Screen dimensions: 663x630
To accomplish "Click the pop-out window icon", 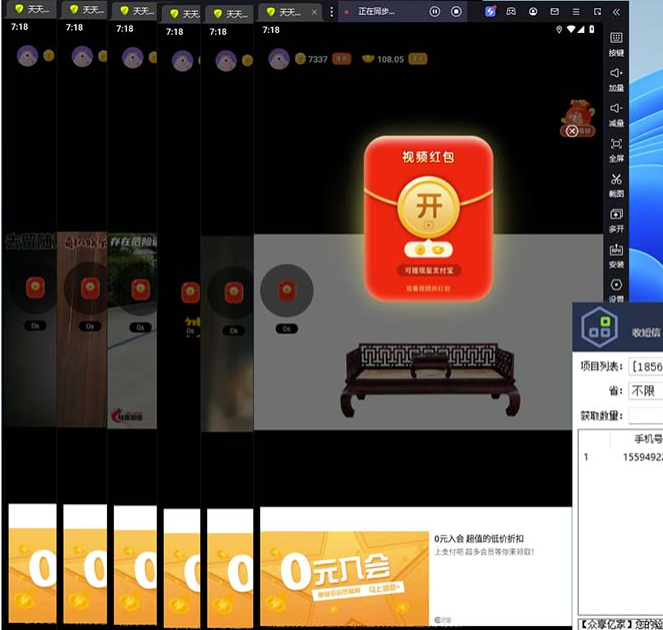I will coord(597,12).
